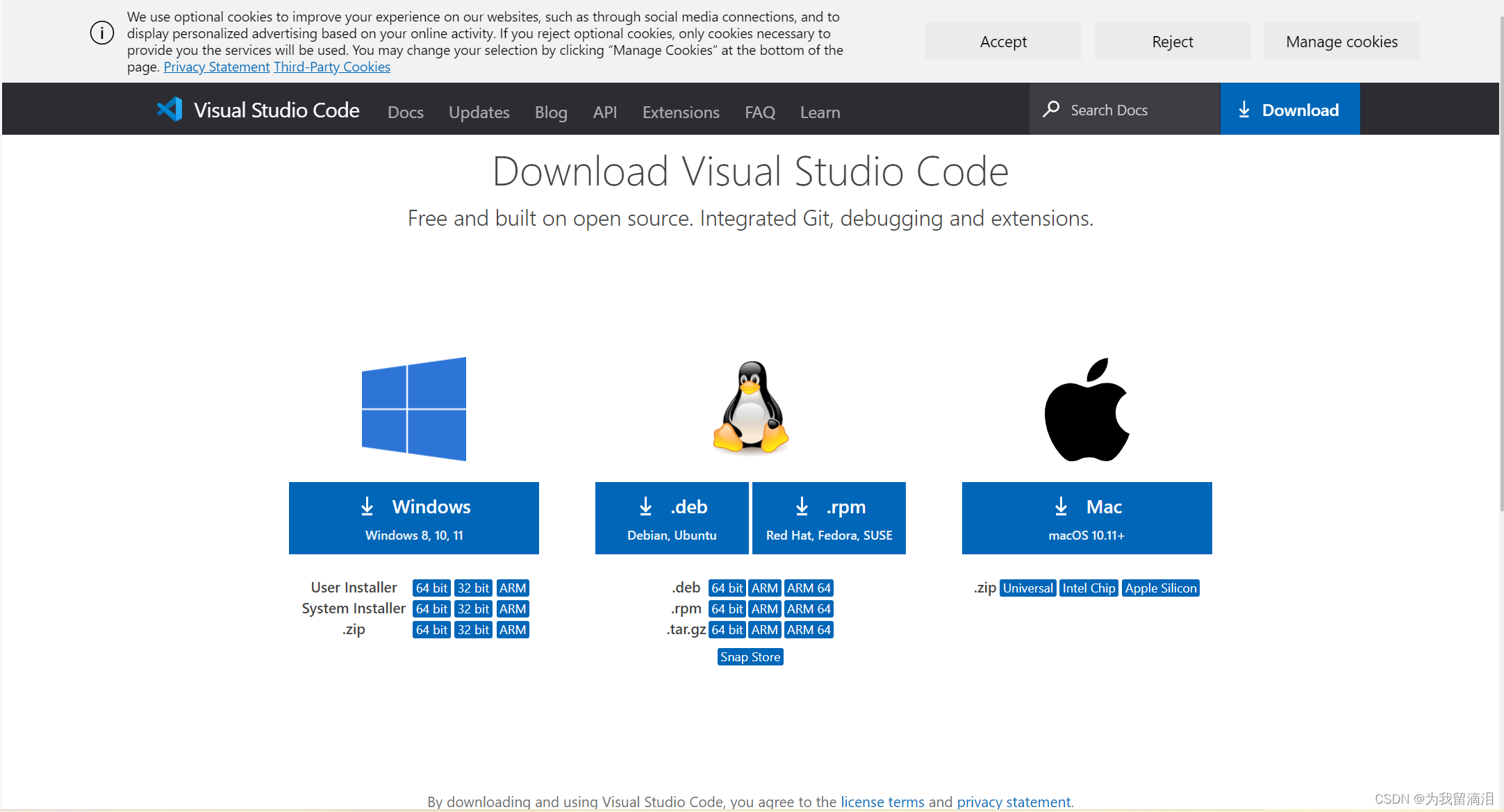Screen dimensions: 1504x812
Task: Select Linux .deb 64 bit
Action: click(x=727, y=588)
